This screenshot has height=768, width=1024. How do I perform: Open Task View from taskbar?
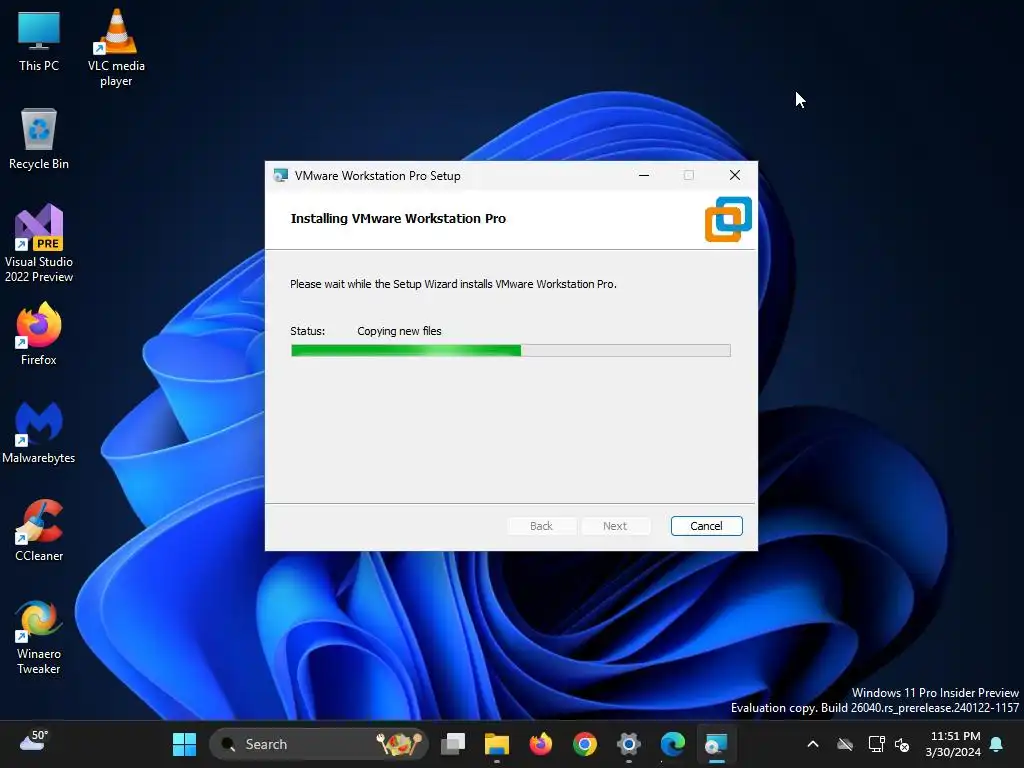pos(453,744)
